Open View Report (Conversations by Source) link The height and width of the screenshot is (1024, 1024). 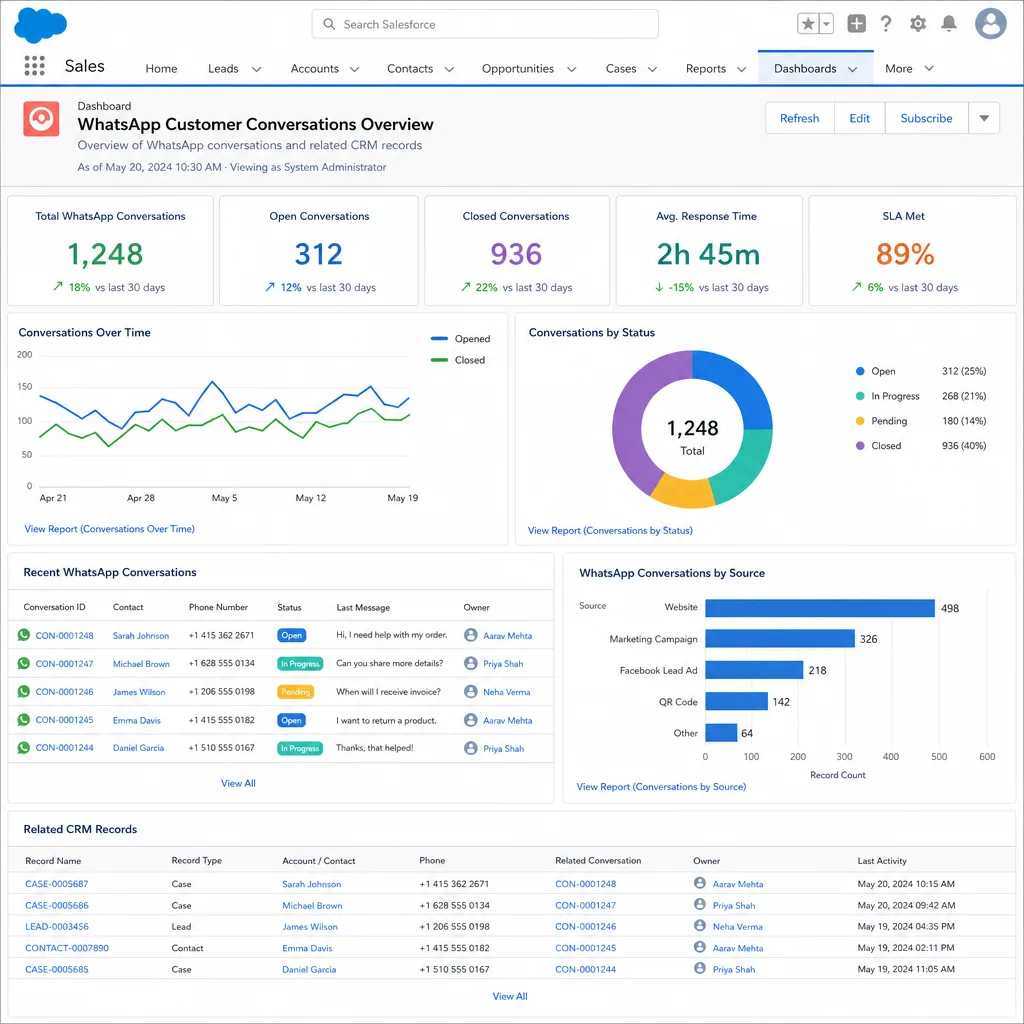pos(661,786)
